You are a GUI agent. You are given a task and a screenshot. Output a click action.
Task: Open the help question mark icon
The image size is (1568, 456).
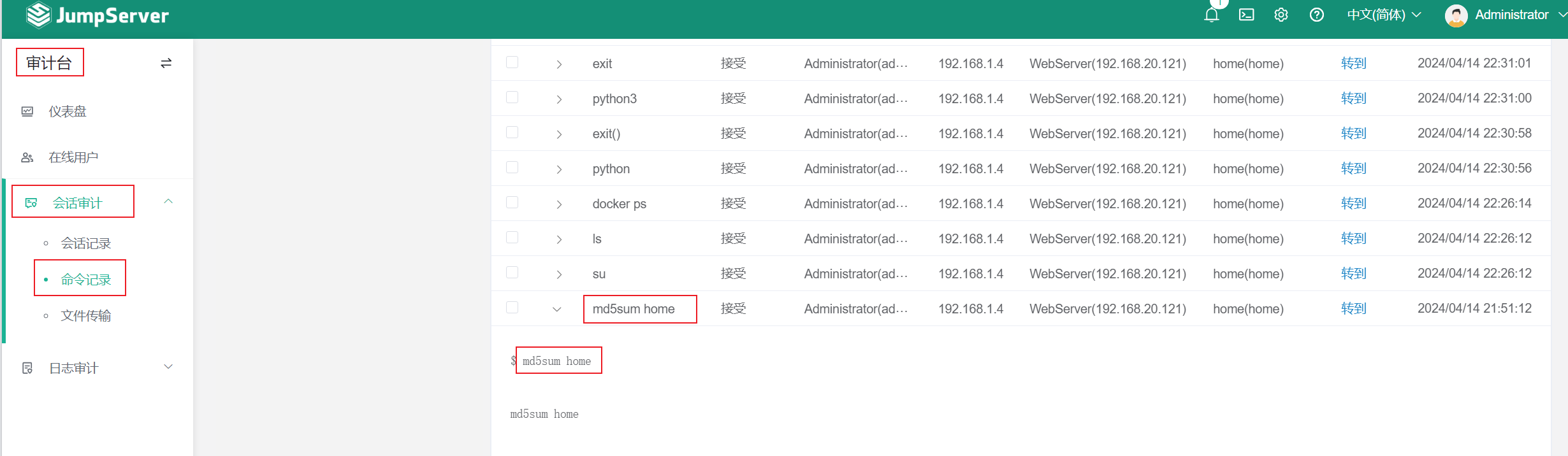tap(1317, 15)
